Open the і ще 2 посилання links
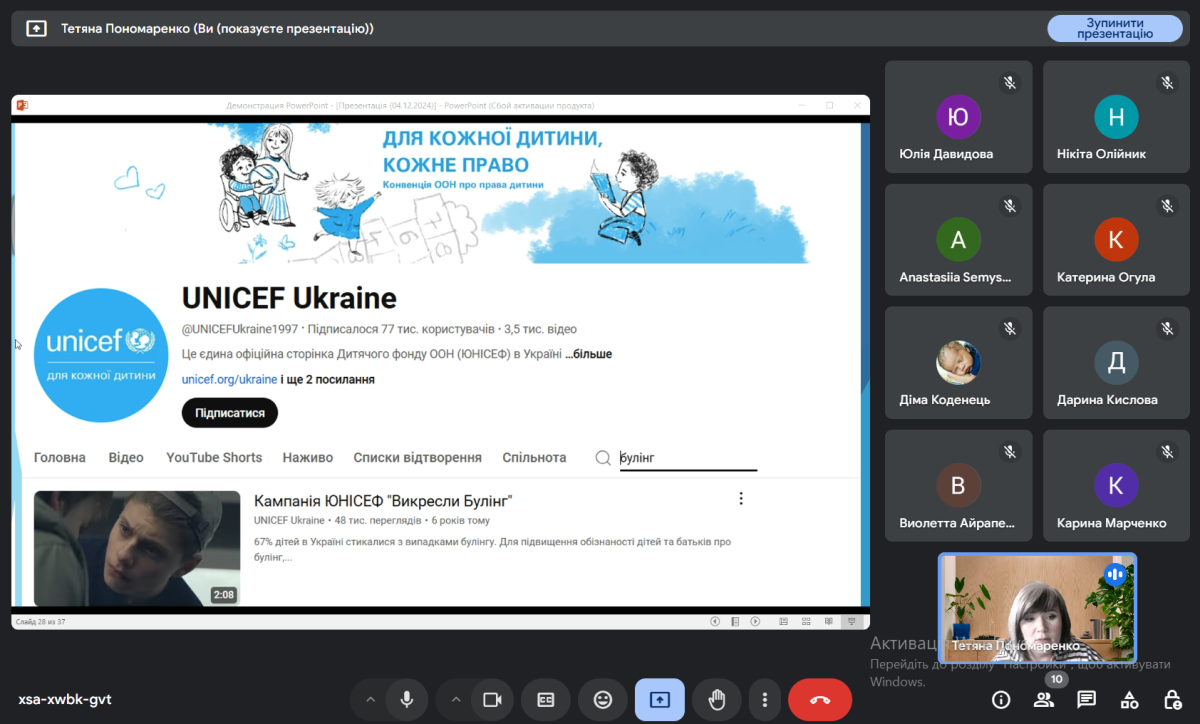Screen dimensions: 1200x724 click(328, 380)
